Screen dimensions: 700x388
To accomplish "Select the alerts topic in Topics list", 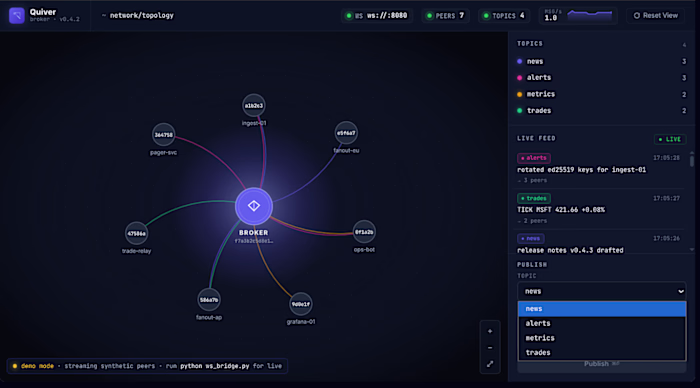I will point(601,78).
